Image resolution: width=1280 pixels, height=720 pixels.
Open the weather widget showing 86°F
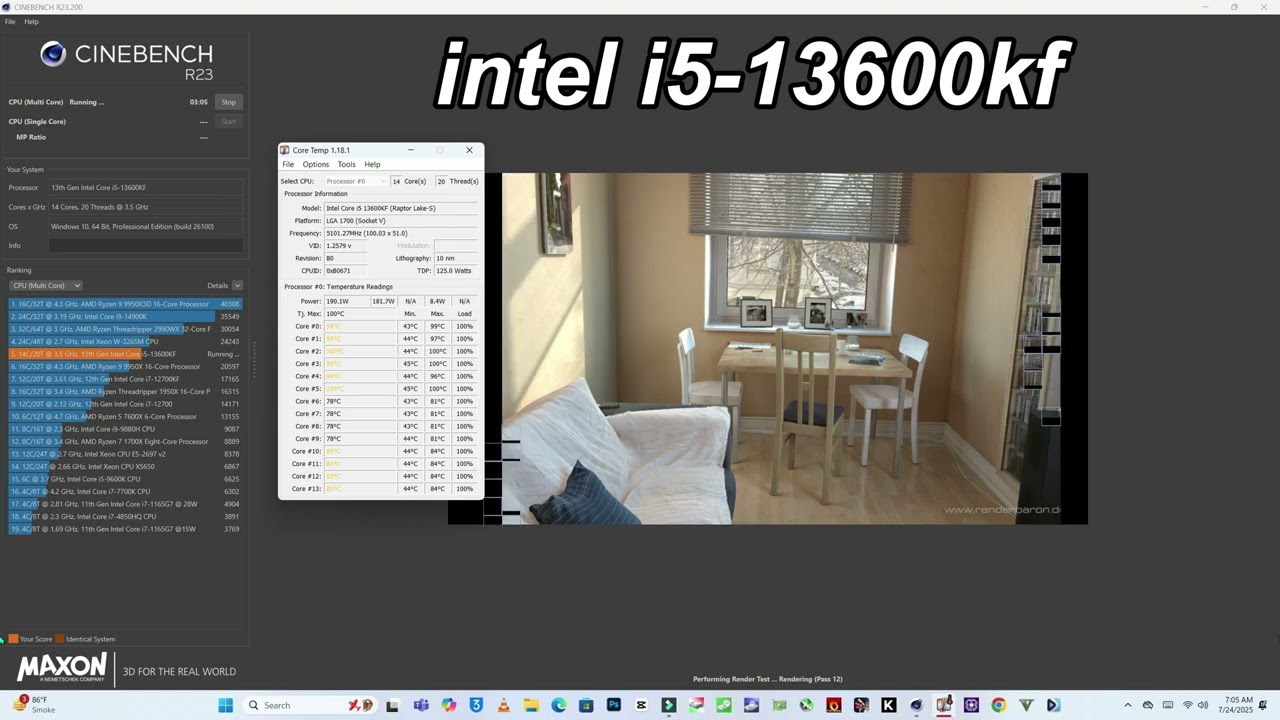pos(32,705)
